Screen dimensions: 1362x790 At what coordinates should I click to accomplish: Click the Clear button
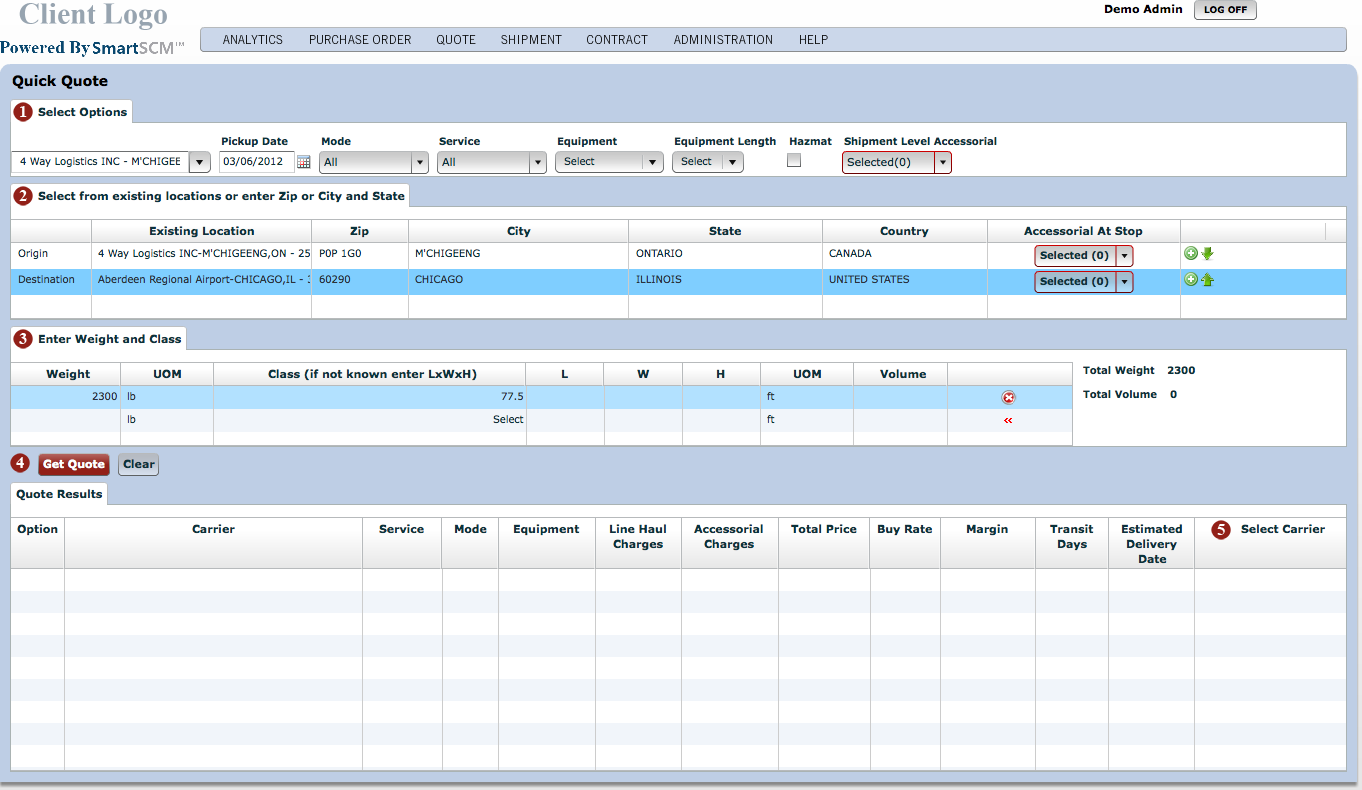coord(139,464)
